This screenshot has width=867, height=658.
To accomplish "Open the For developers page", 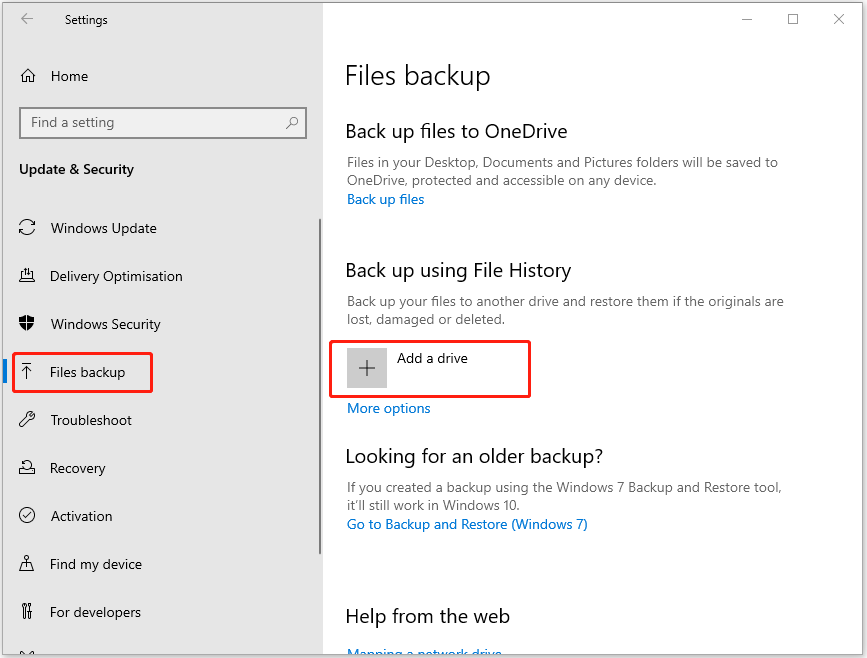I will [95, 612].
